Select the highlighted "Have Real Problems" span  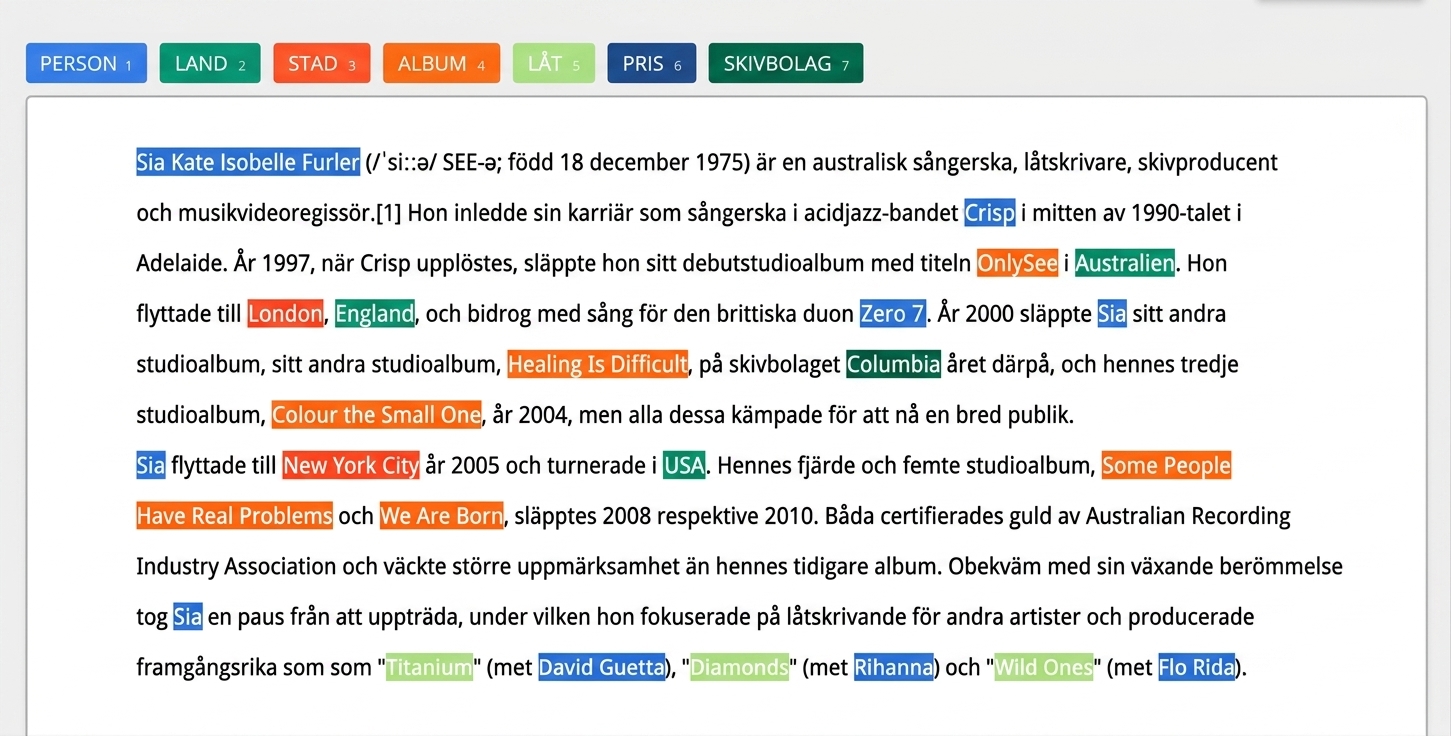235,516
